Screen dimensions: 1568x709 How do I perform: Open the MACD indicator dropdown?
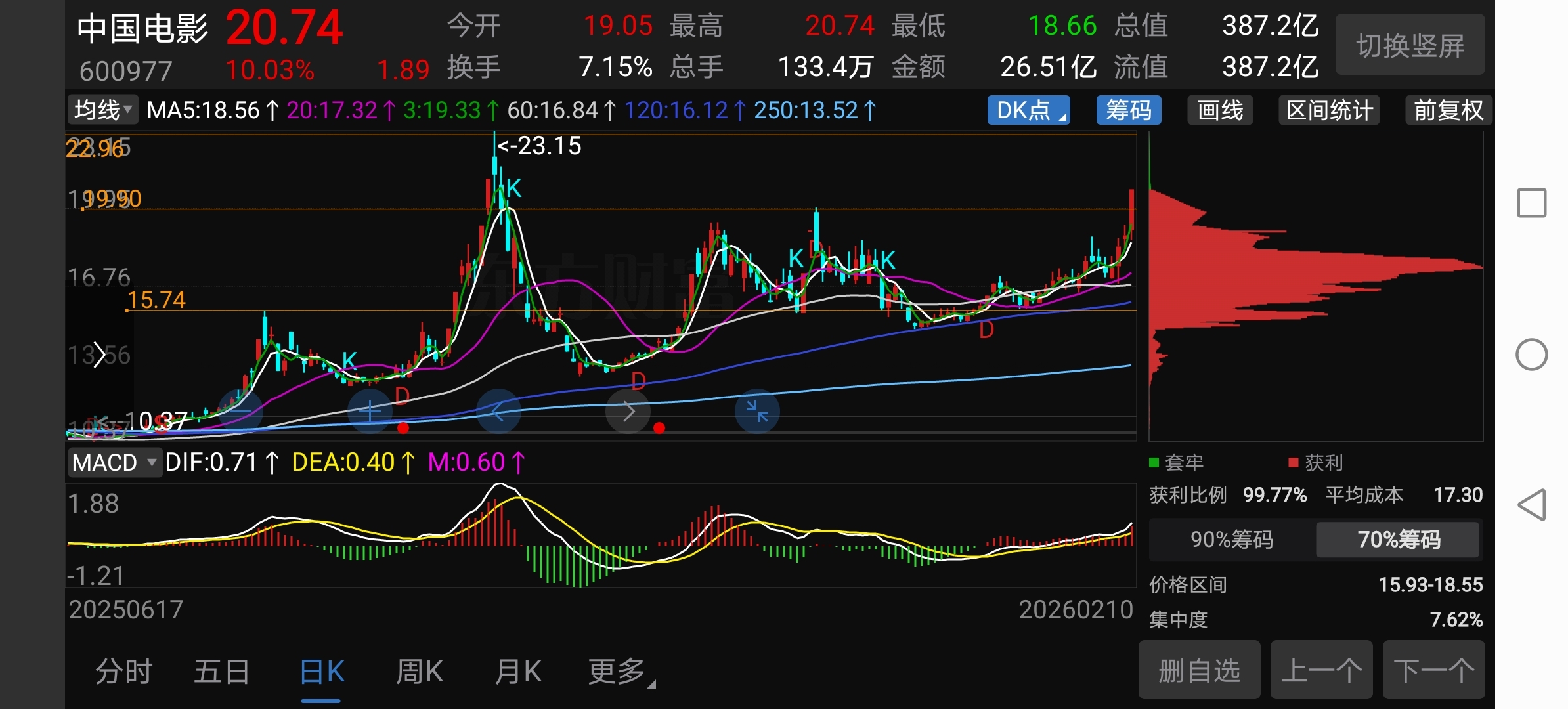[114, 463]
